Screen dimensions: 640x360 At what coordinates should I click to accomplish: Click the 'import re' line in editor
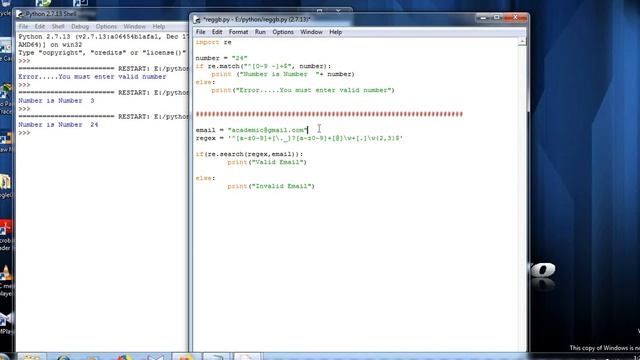(x=213, y=42)
